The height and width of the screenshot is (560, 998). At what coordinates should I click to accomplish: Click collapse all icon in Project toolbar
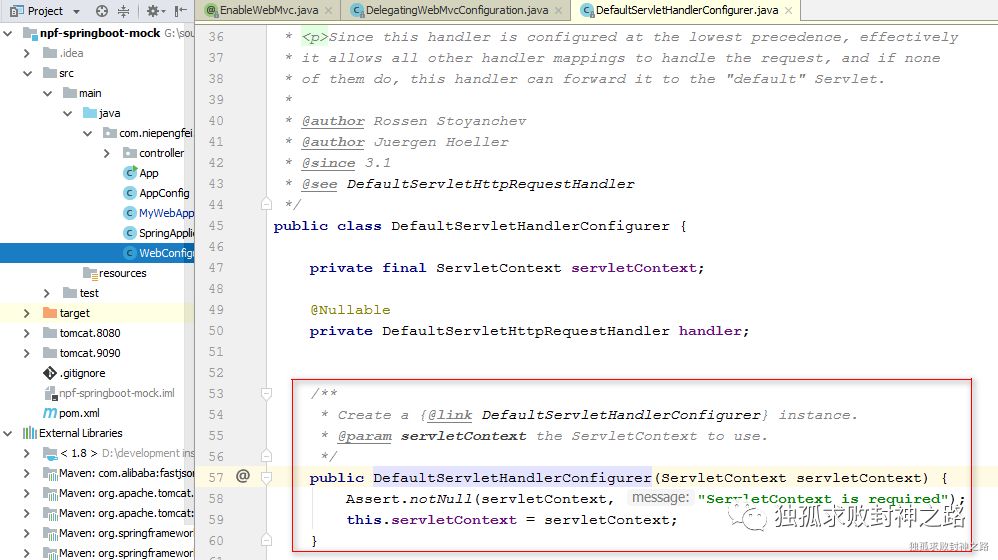pyautogui.click(x=123, y=11)
